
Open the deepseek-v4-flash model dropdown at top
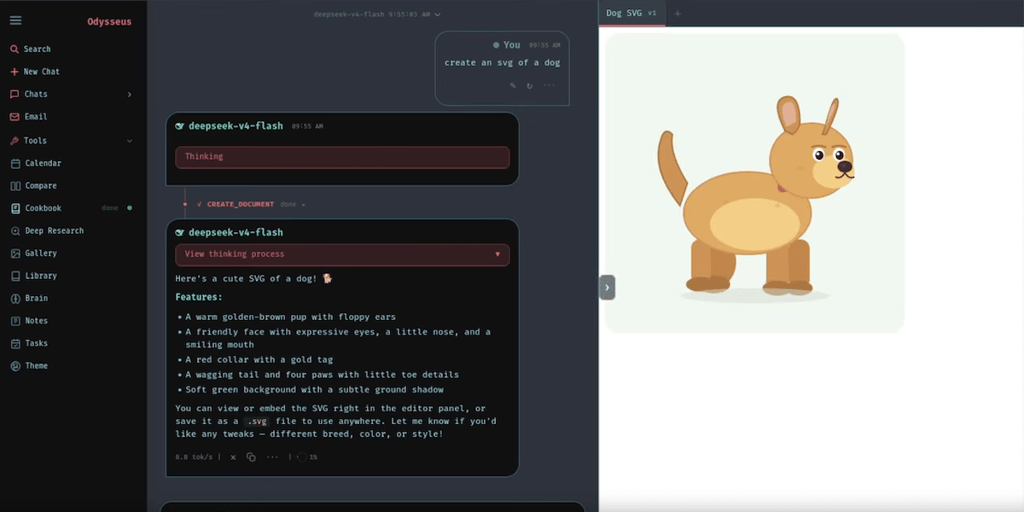[377, 14]
